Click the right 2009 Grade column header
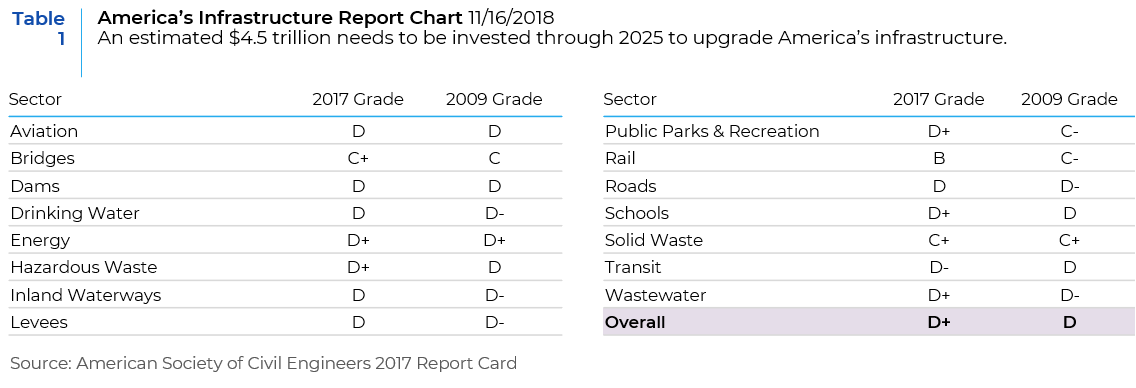The width and height of the screenshot is (1136, 388). pos(1069,99)
